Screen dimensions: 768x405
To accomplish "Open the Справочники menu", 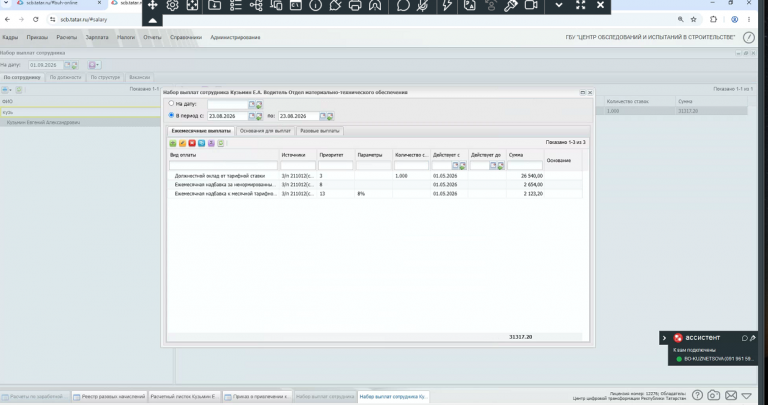I will tap(186, 37).
